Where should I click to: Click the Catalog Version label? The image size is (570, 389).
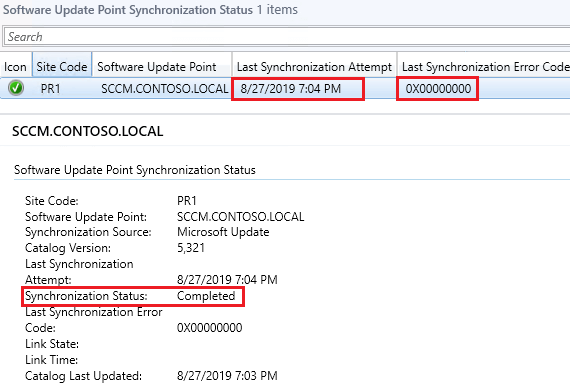[x=68, y=248]
